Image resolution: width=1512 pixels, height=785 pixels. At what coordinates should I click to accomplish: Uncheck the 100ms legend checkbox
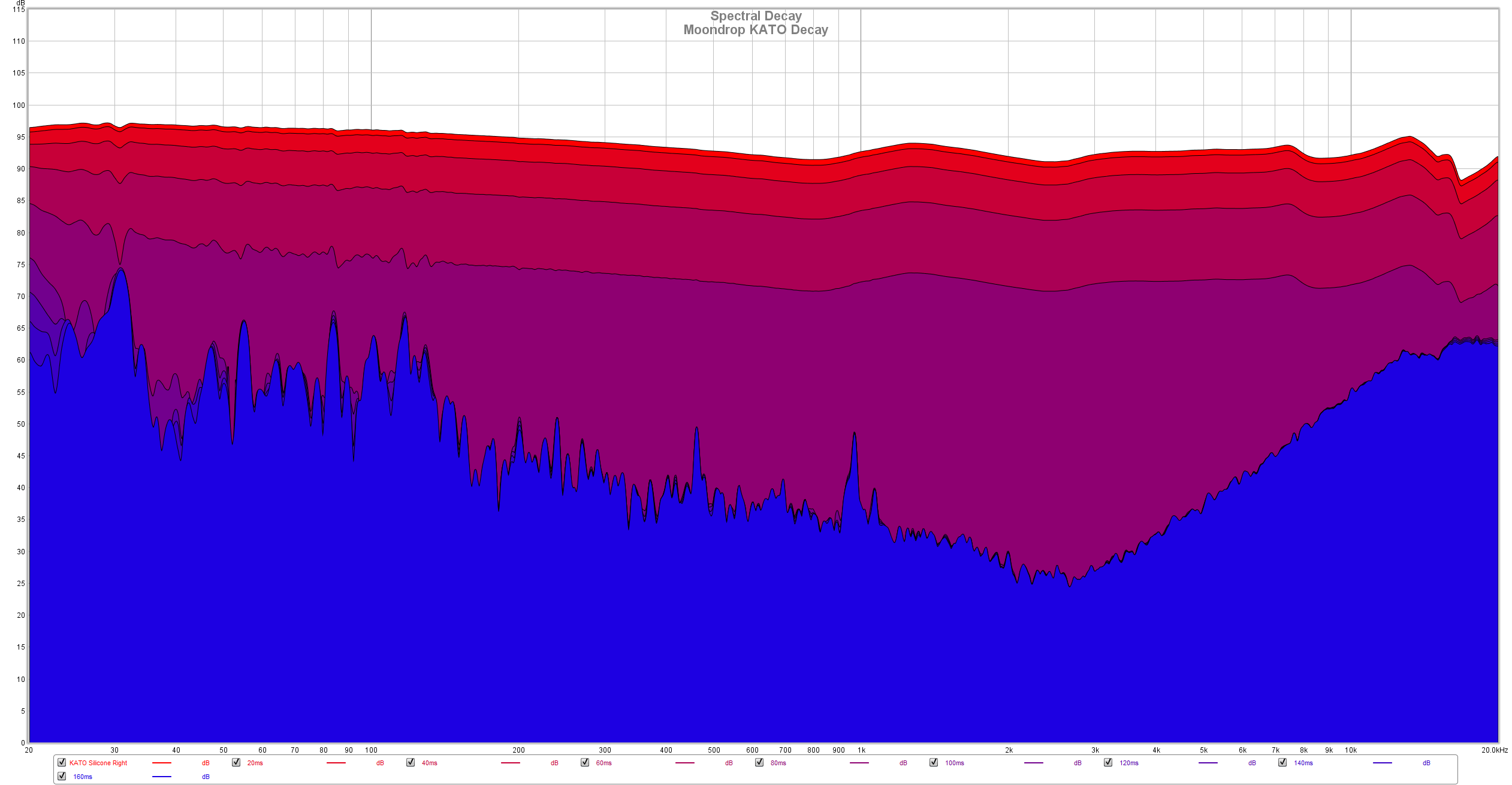tap(934, 762)
